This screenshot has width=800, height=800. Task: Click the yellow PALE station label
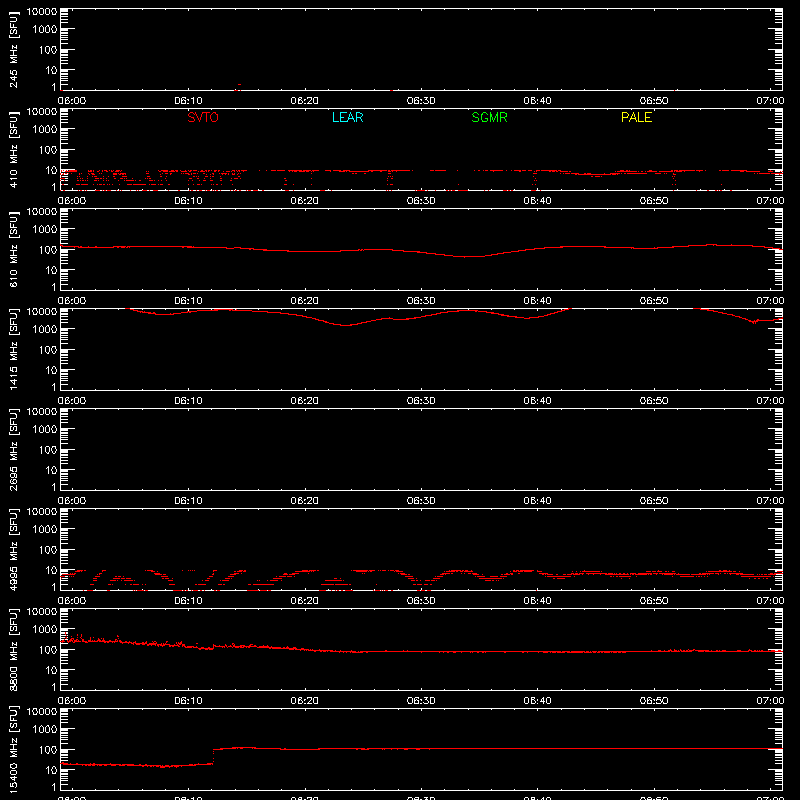point(636,117)
